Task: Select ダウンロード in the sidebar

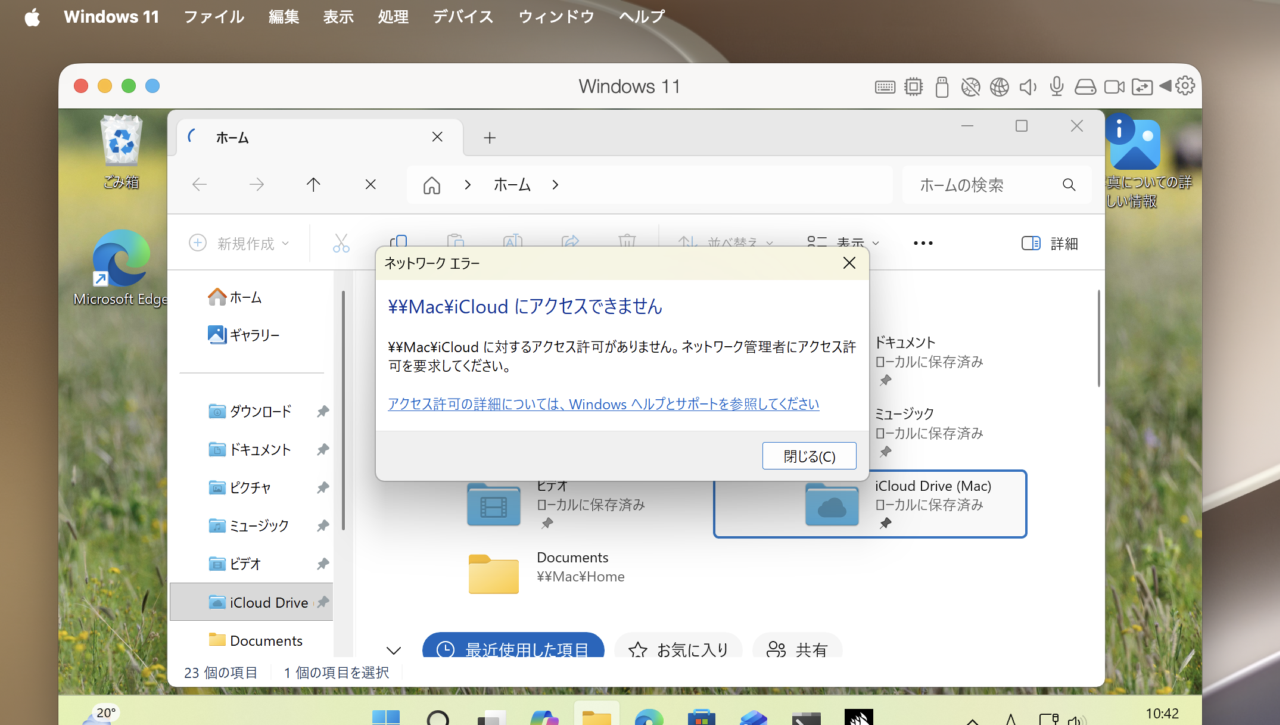Action: (x=251, y=411)
